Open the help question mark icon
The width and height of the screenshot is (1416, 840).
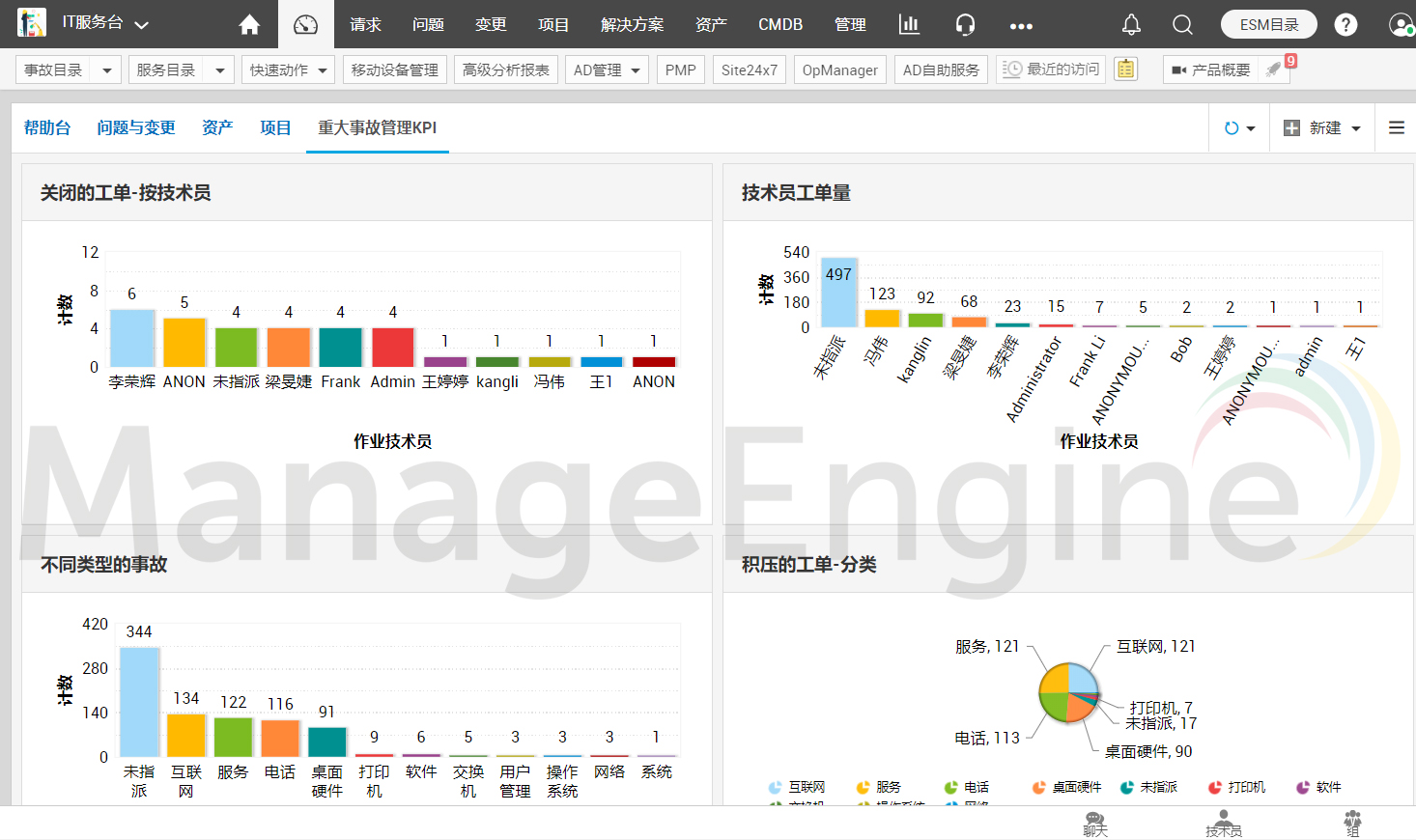coord(1345,24)
